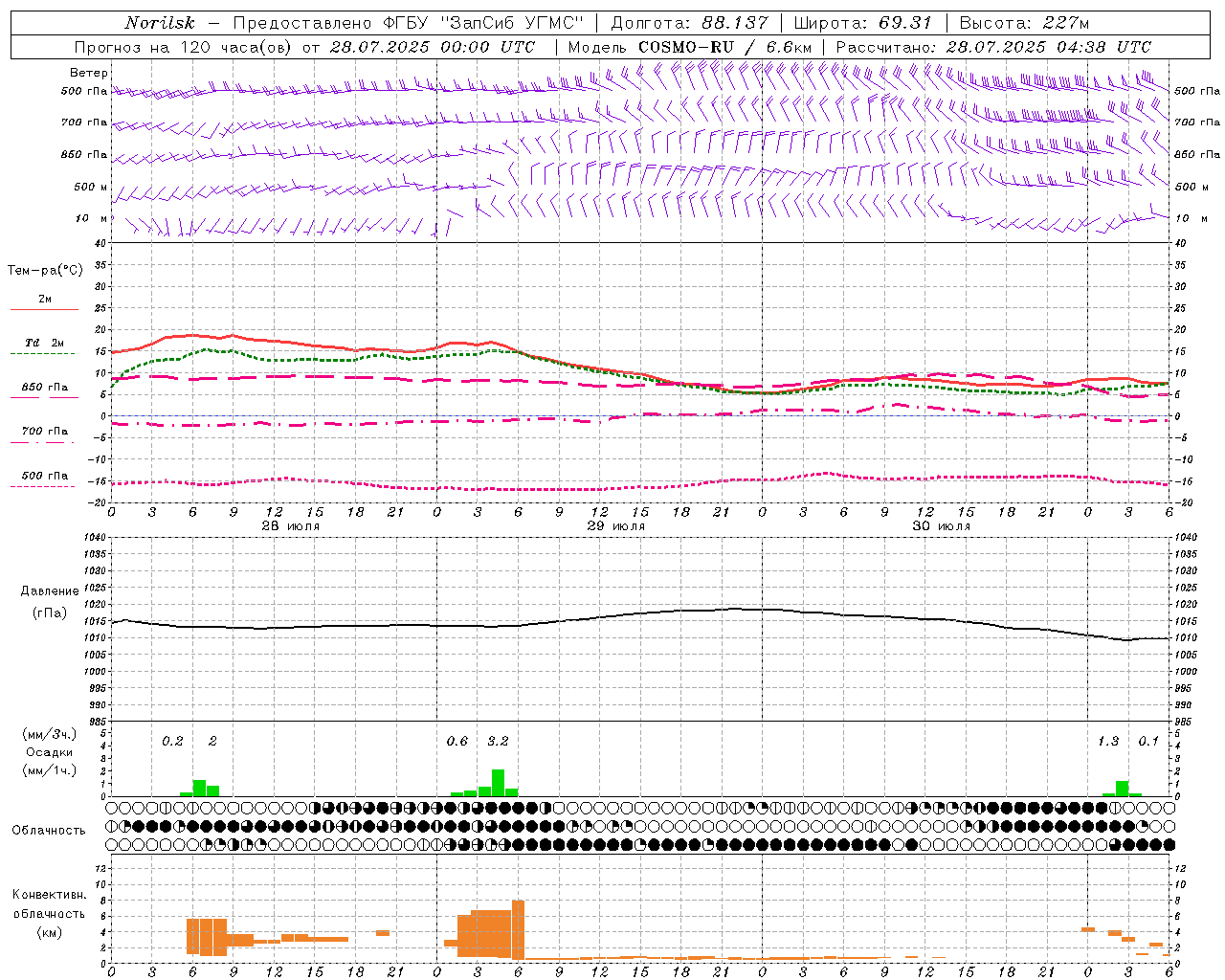1225x980 pixels.
Task: Click the "Ветер" wind panel label
Action: pos(89,73)
